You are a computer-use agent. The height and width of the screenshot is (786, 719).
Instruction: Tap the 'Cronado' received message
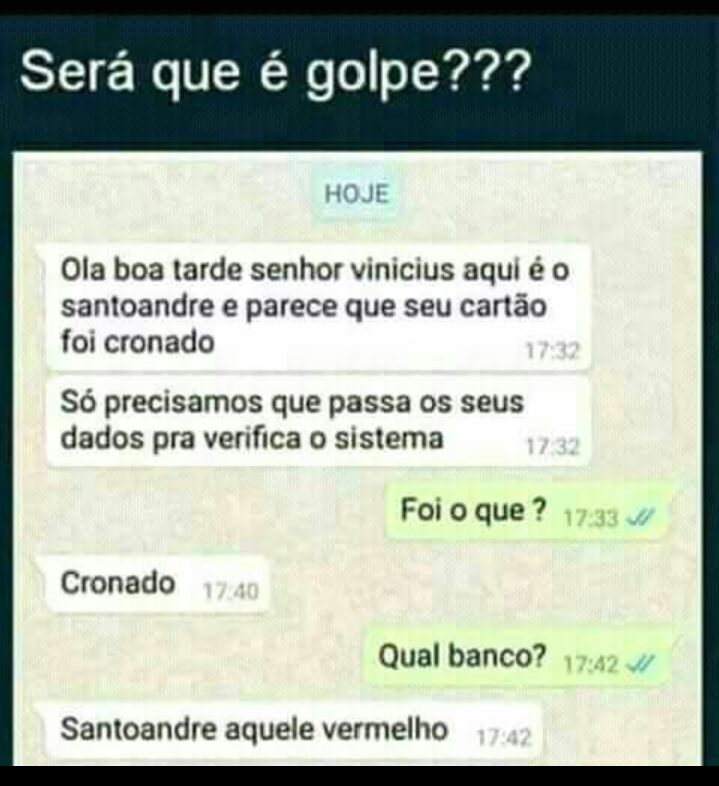point(157,584)
